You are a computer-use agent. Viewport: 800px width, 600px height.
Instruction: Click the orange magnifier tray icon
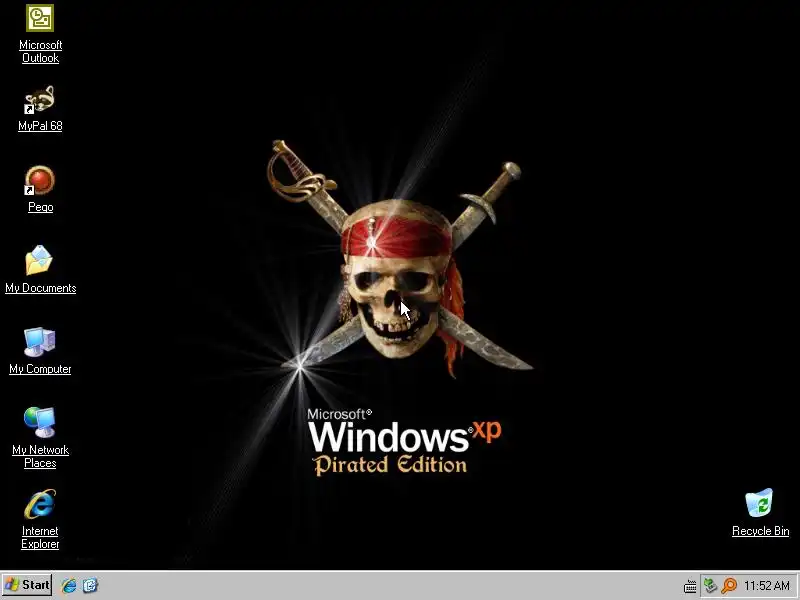pos(730,586)
